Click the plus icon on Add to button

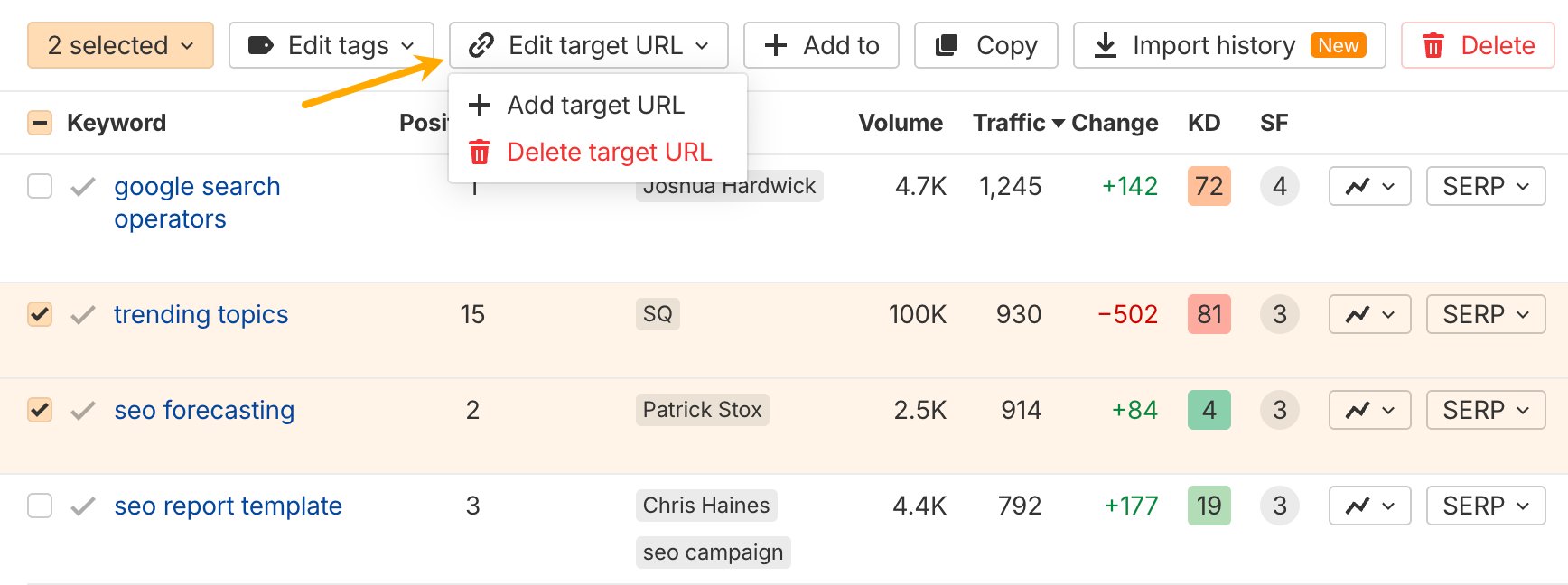pyautogui.click(x=775, y=45)
